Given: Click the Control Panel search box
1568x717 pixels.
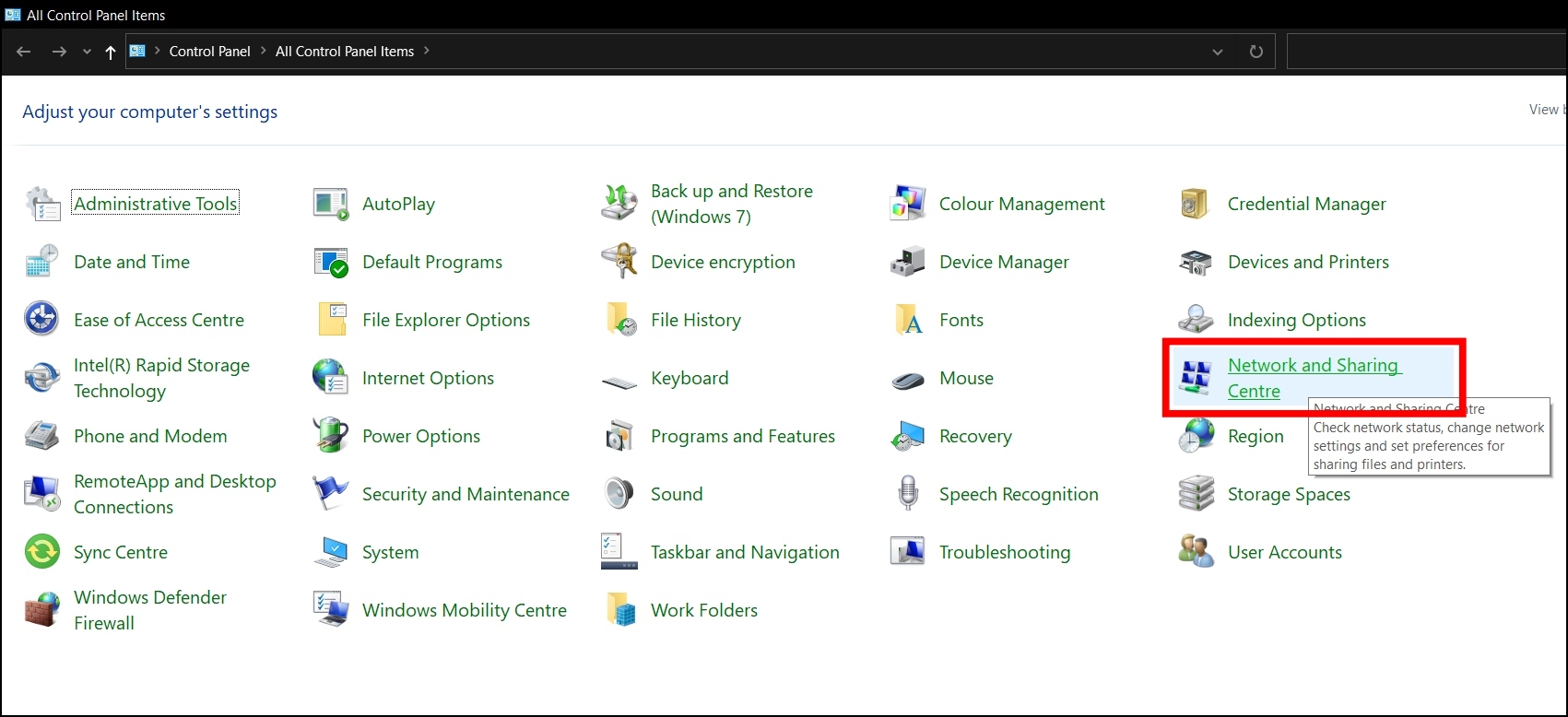Looking at the screenshot, I should 1426,52.
